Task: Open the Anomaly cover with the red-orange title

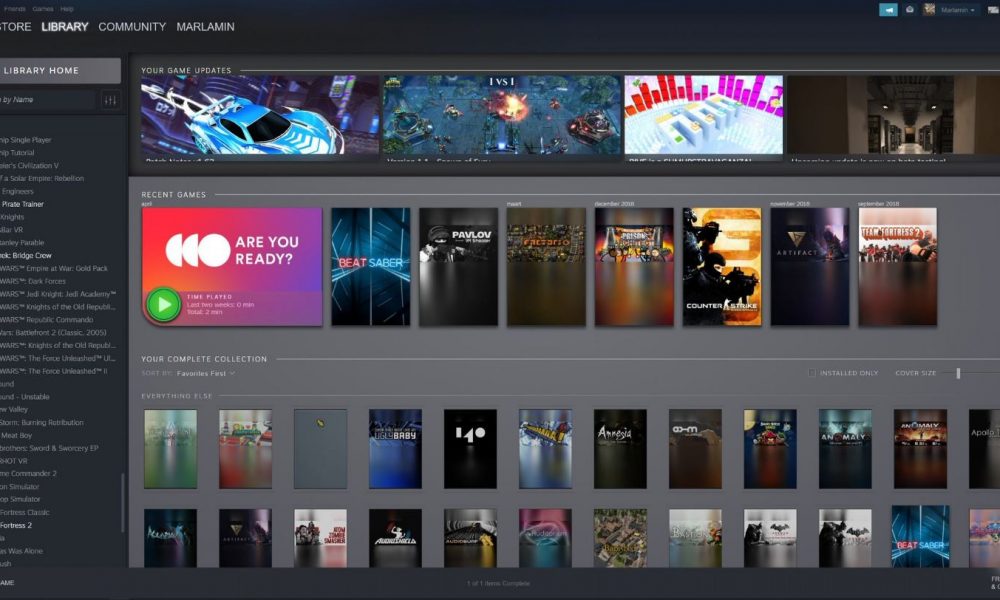Action: [920, 449]
